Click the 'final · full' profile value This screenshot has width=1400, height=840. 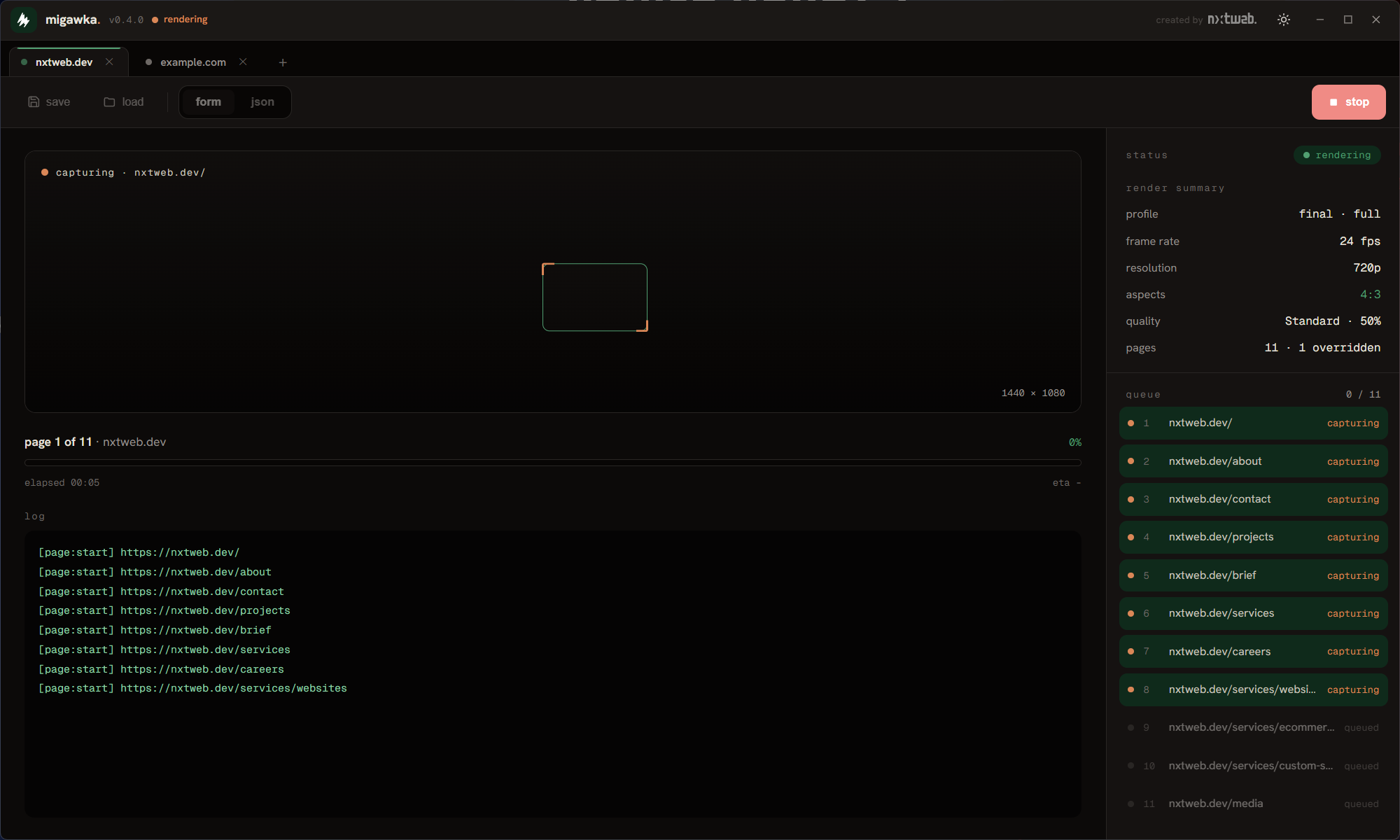(1339, 214)
